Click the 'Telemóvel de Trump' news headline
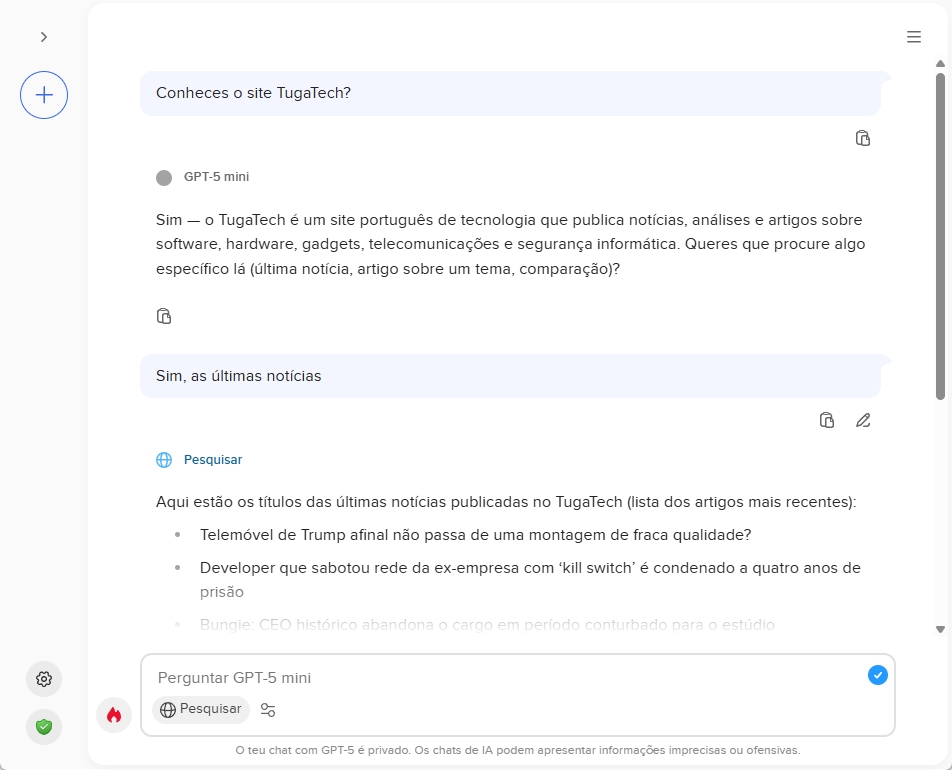This screenshot has height=770, width=952. [x=475, y=534]
